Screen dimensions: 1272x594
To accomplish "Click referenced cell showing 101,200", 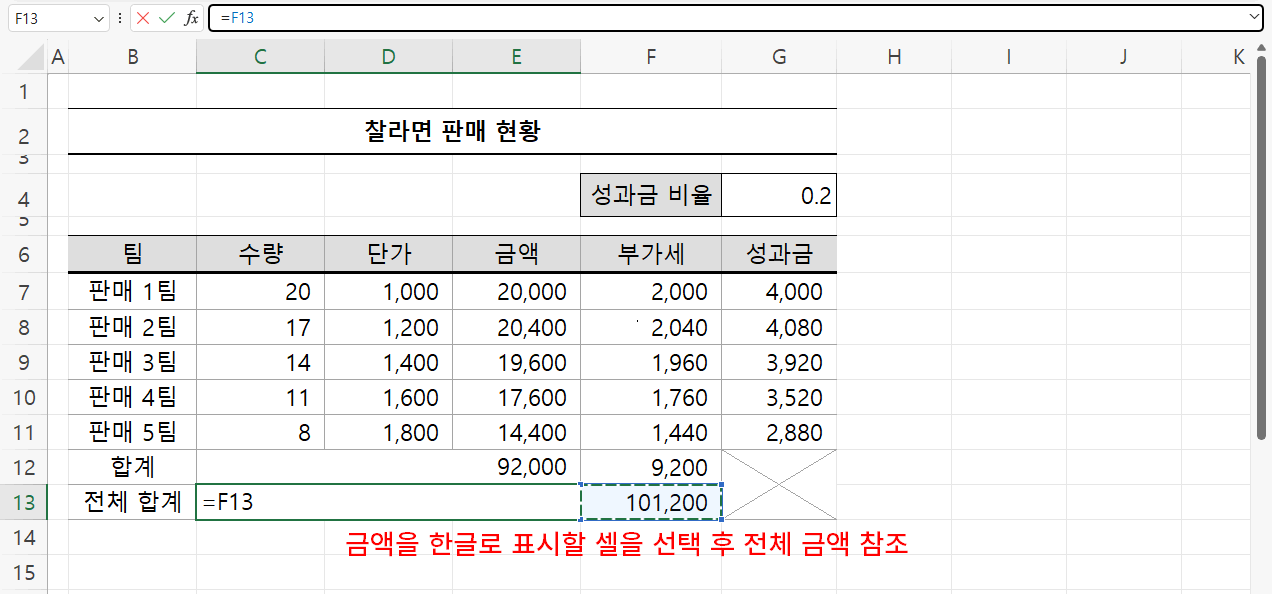I will point(651,502).
